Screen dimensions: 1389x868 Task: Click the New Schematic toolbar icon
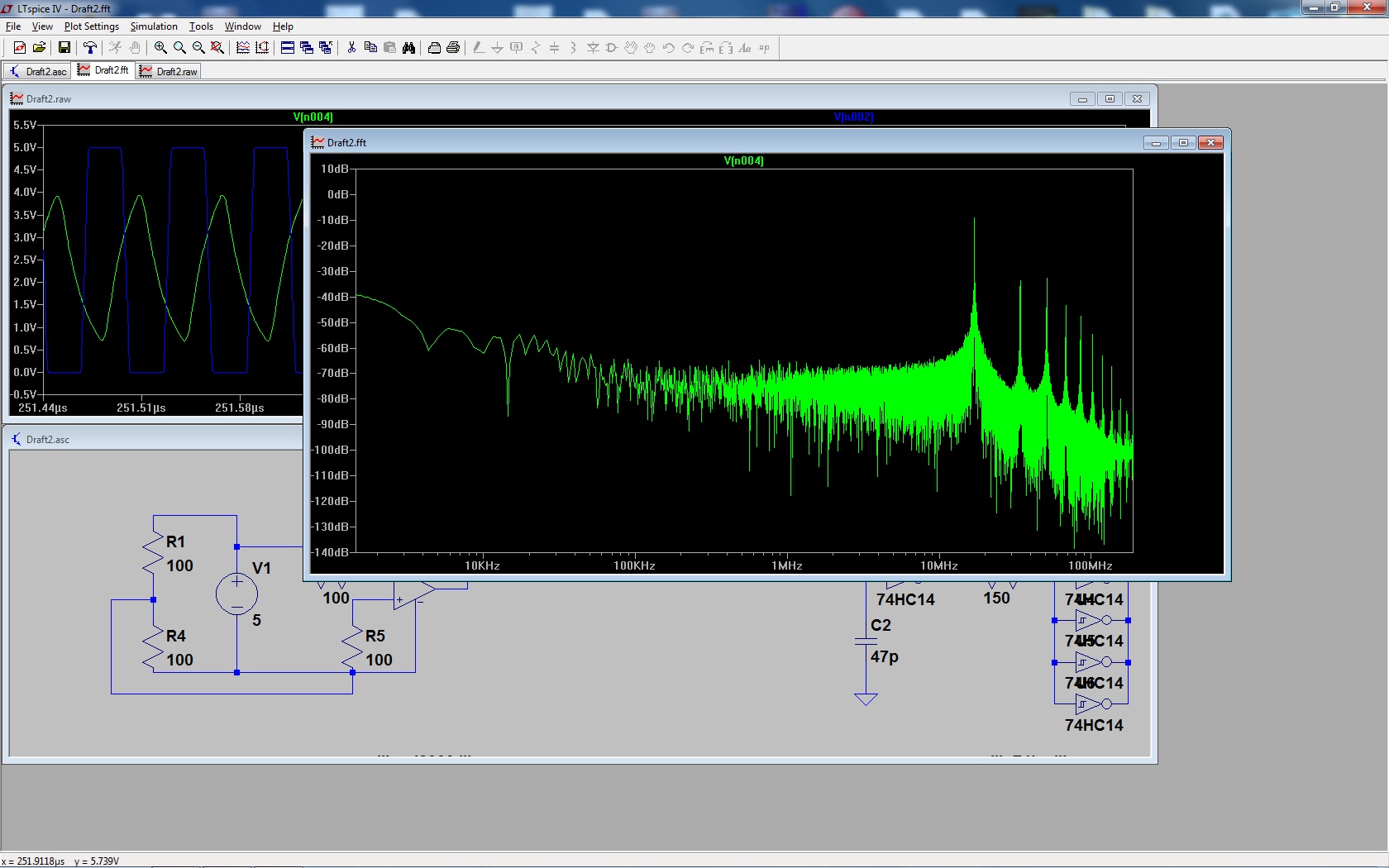[x=20, y=48]
